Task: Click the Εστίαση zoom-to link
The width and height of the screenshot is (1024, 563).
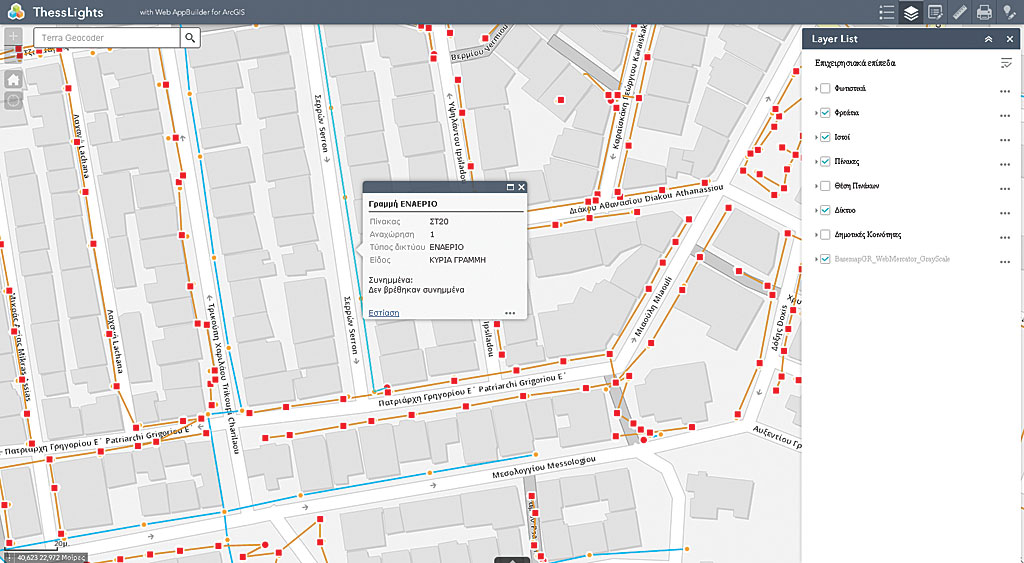Action: pyautogui.click(x=384, y=312)
